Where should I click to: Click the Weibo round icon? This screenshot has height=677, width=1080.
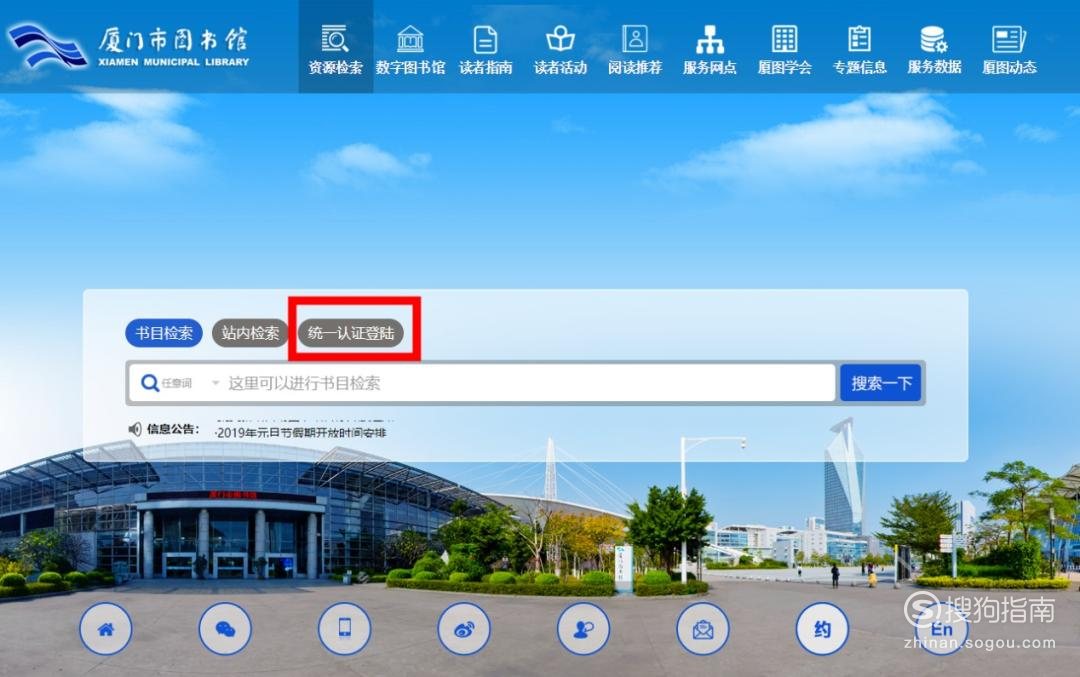tap(464, 629)
